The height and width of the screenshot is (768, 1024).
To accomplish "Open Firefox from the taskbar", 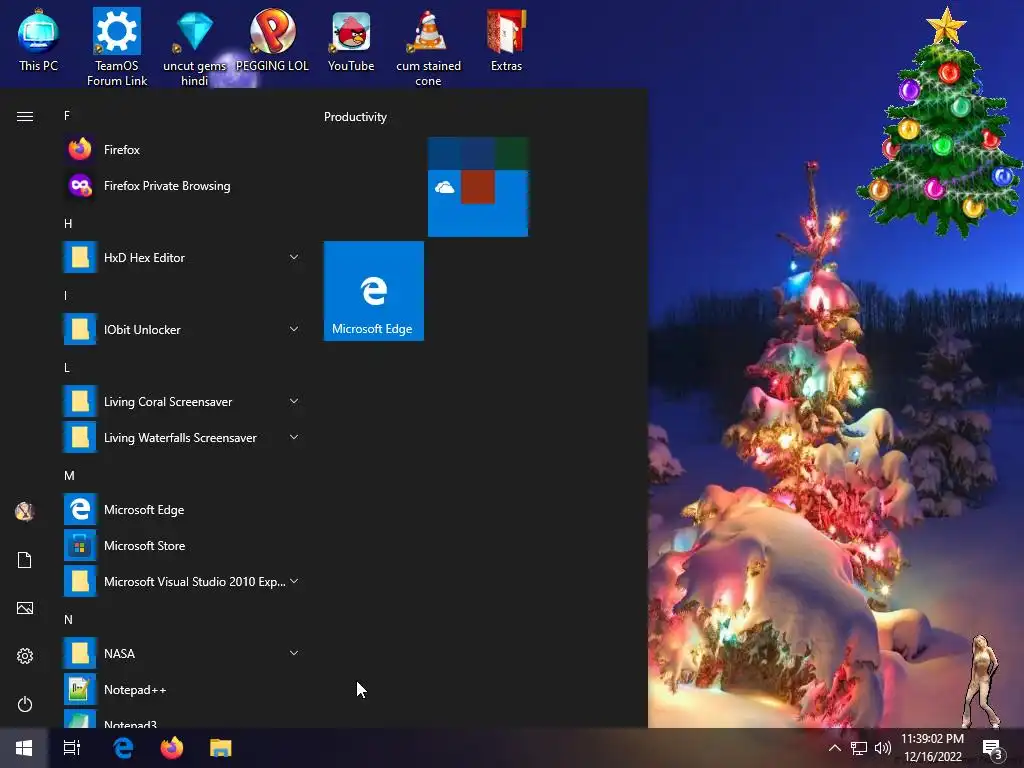I will pos(172,748).
